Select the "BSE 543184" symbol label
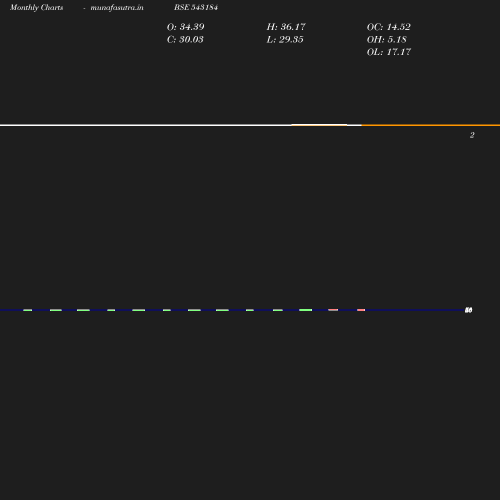The width and height of the screenshot is (500, 500). point(196,7)
